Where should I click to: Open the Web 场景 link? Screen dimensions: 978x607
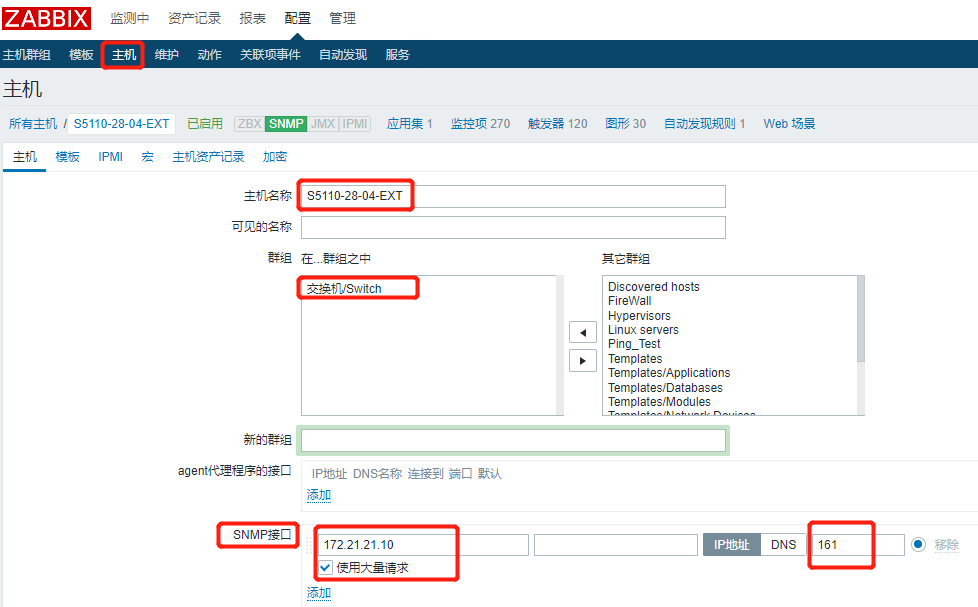(790, 124)
